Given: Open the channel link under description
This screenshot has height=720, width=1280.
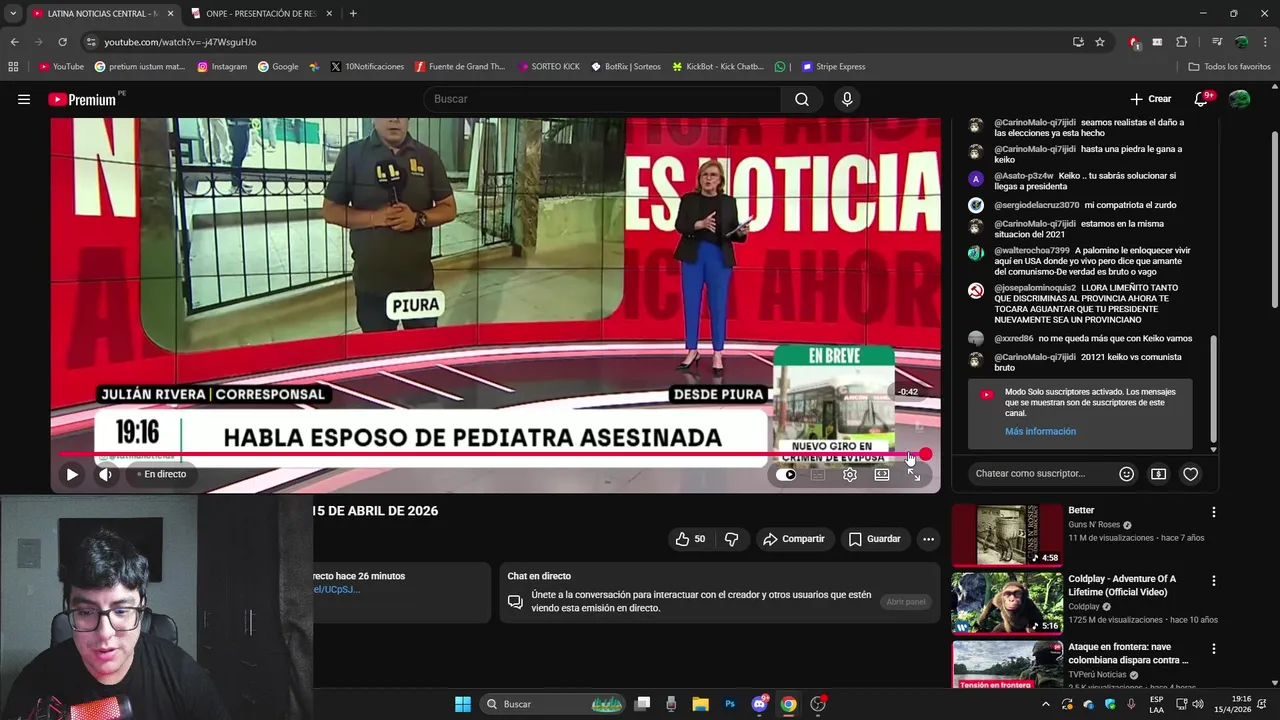Looking at the screenshot, I should click(335, 590).
